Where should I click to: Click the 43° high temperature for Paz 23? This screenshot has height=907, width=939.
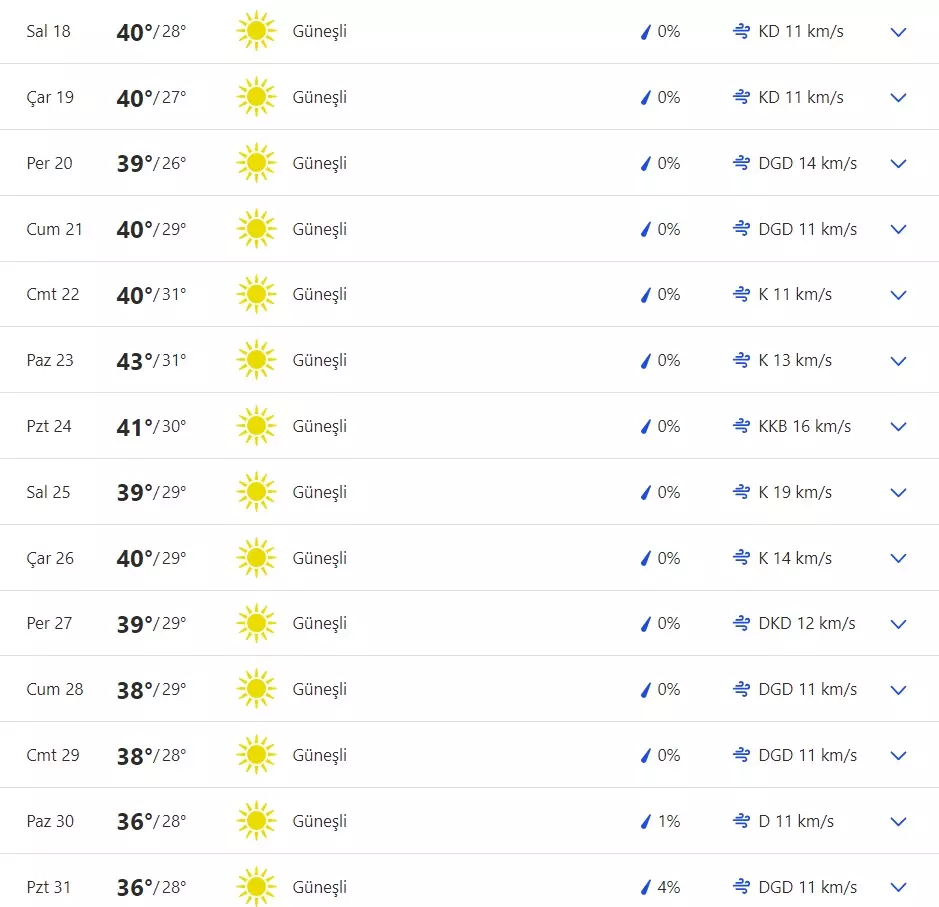[135, 360]
